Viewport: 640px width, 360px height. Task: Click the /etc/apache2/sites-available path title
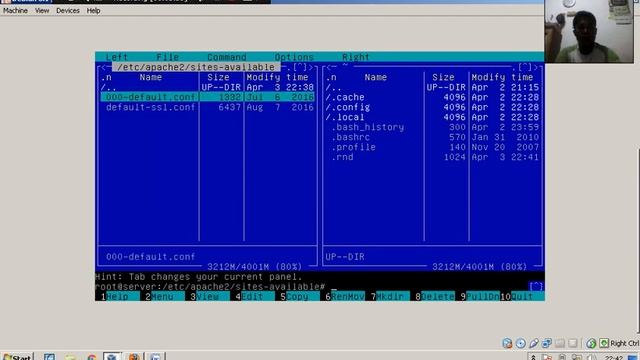[x=196, y=67]
